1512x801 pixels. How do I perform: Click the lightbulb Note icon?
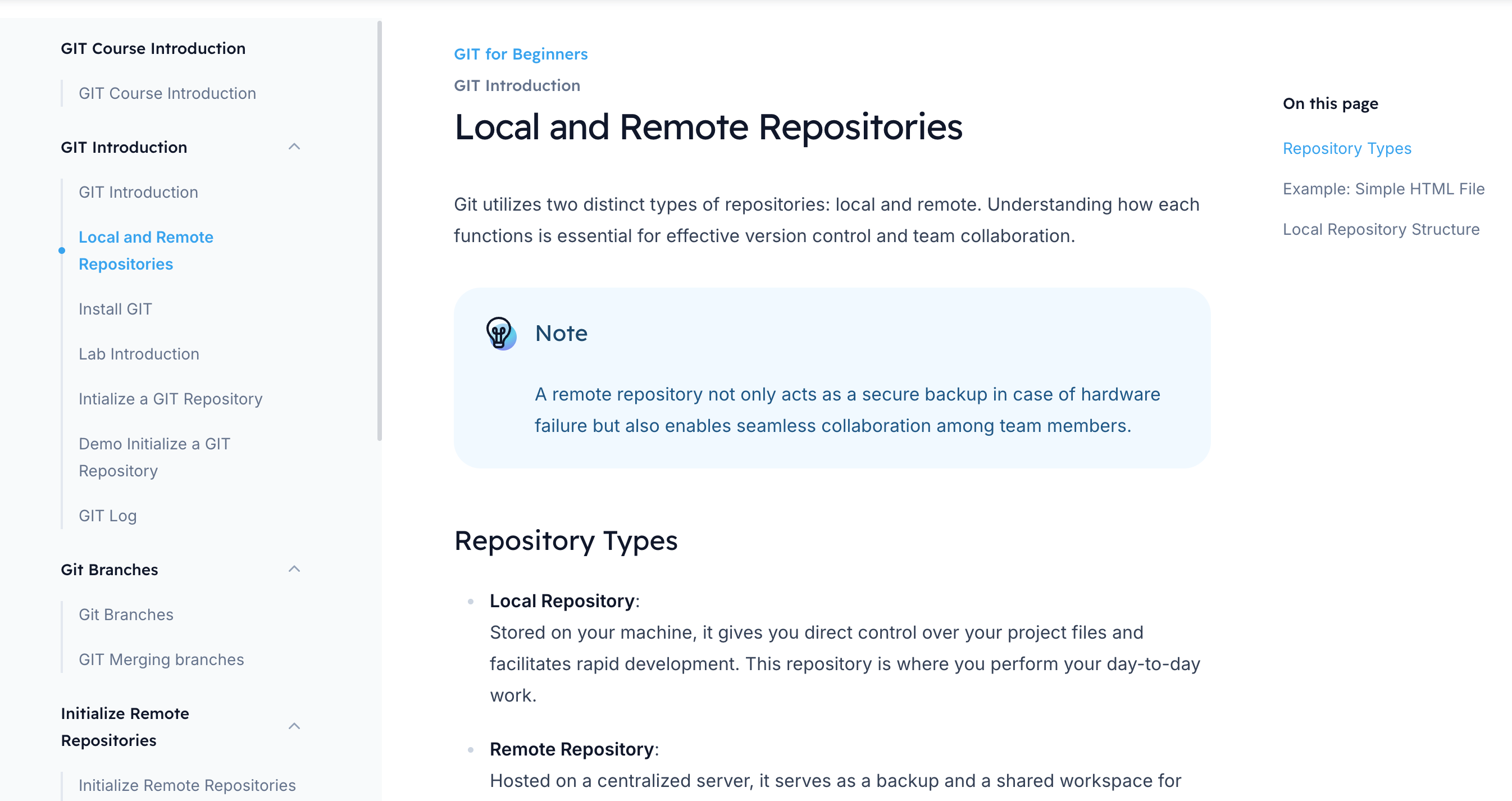(x=500, y=333)
